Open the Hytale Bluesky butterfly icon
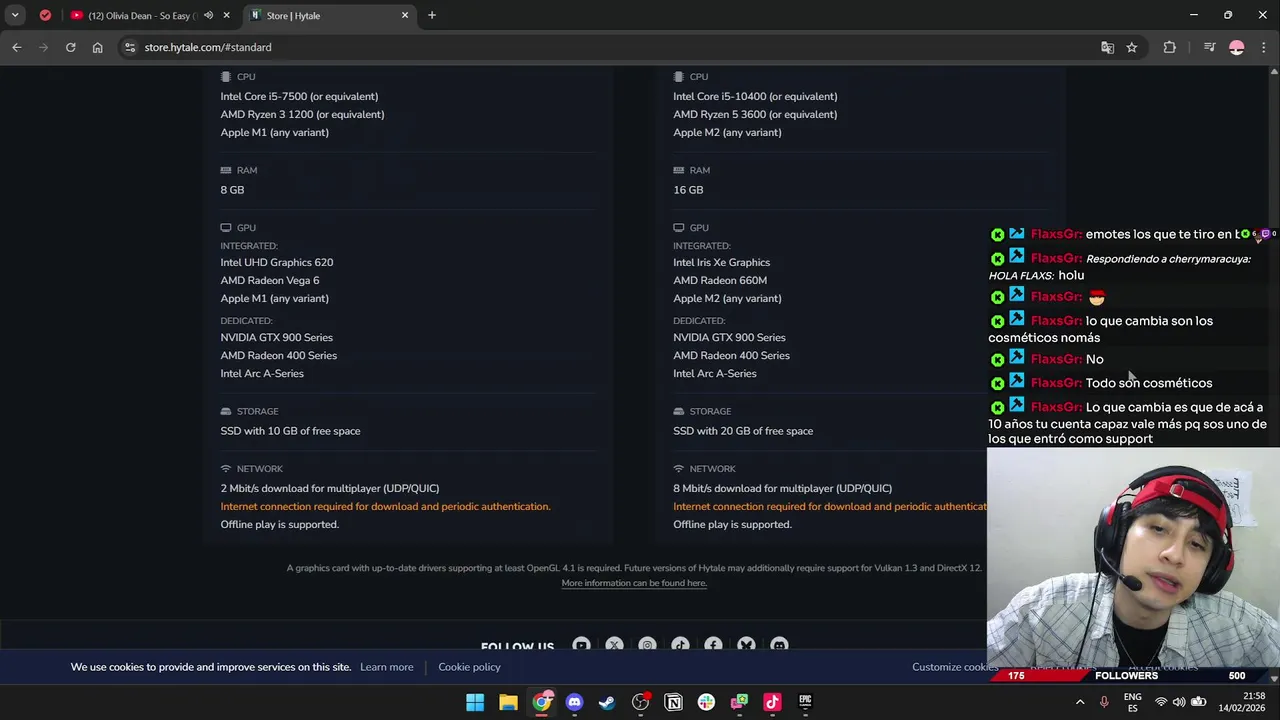The width and height of the screenshot is (1280, 720). point(746,645)
